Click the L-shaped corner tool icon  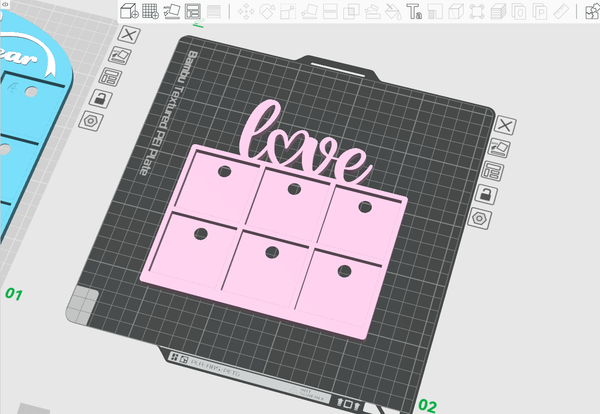click(435, 12)
